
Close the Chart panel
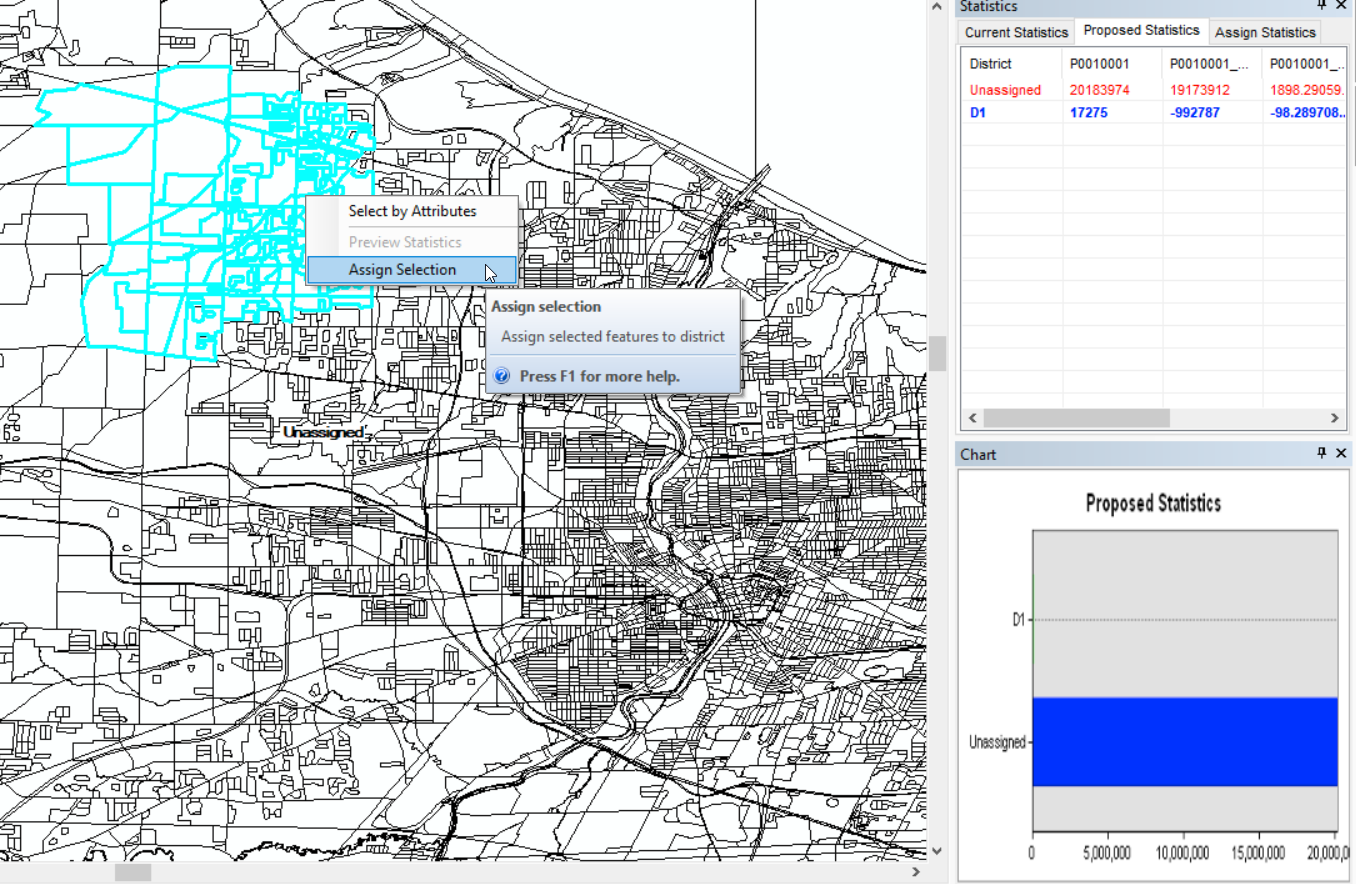point(1342,454)
